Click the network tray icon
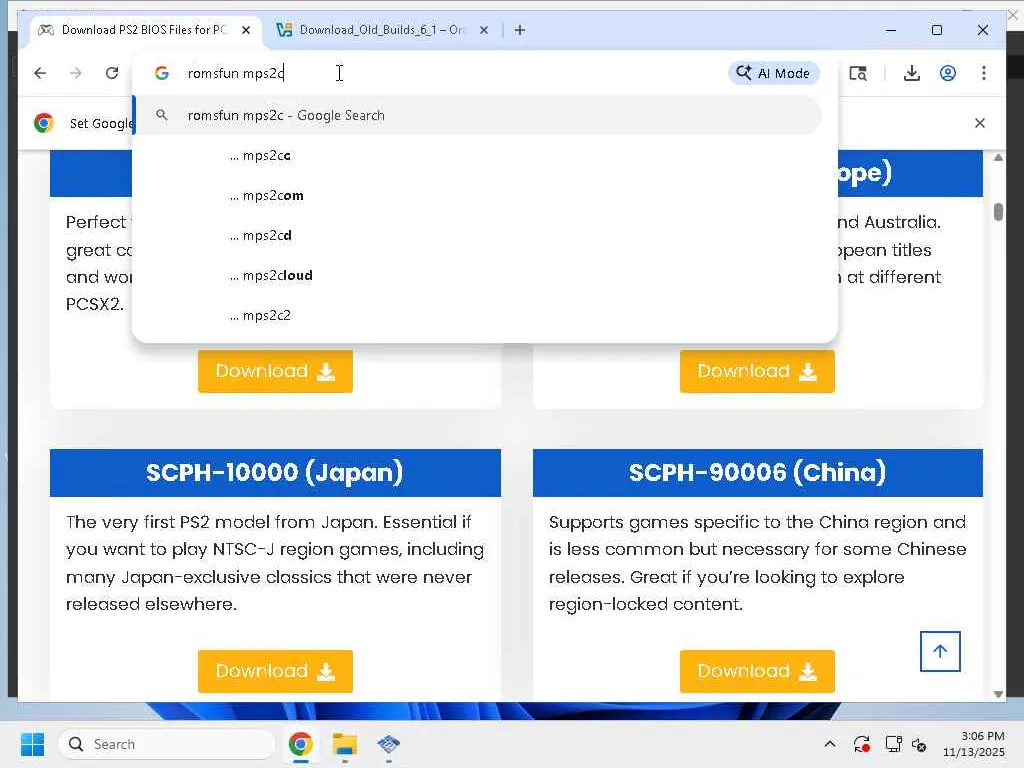This screenshot has width=1024, height=768. click(x=893, y=744)
